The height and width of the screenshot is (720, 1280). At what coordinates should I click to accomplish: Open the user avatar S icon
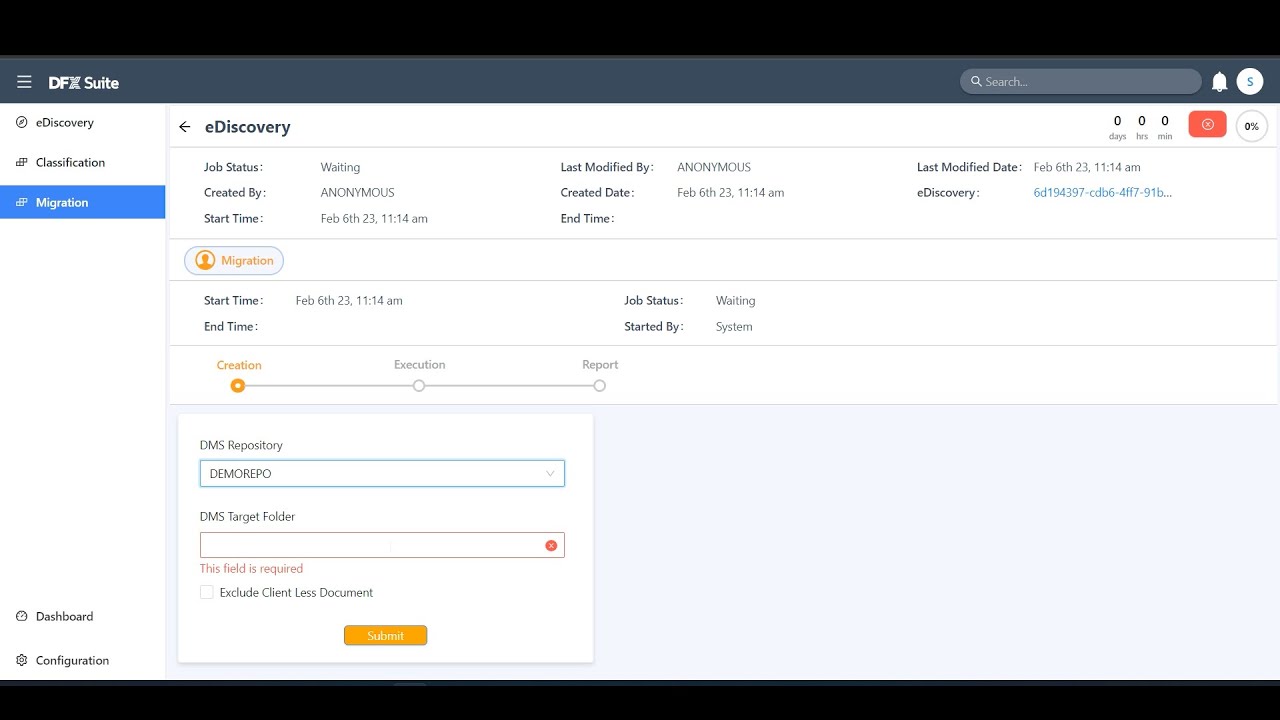[1249, 82]
